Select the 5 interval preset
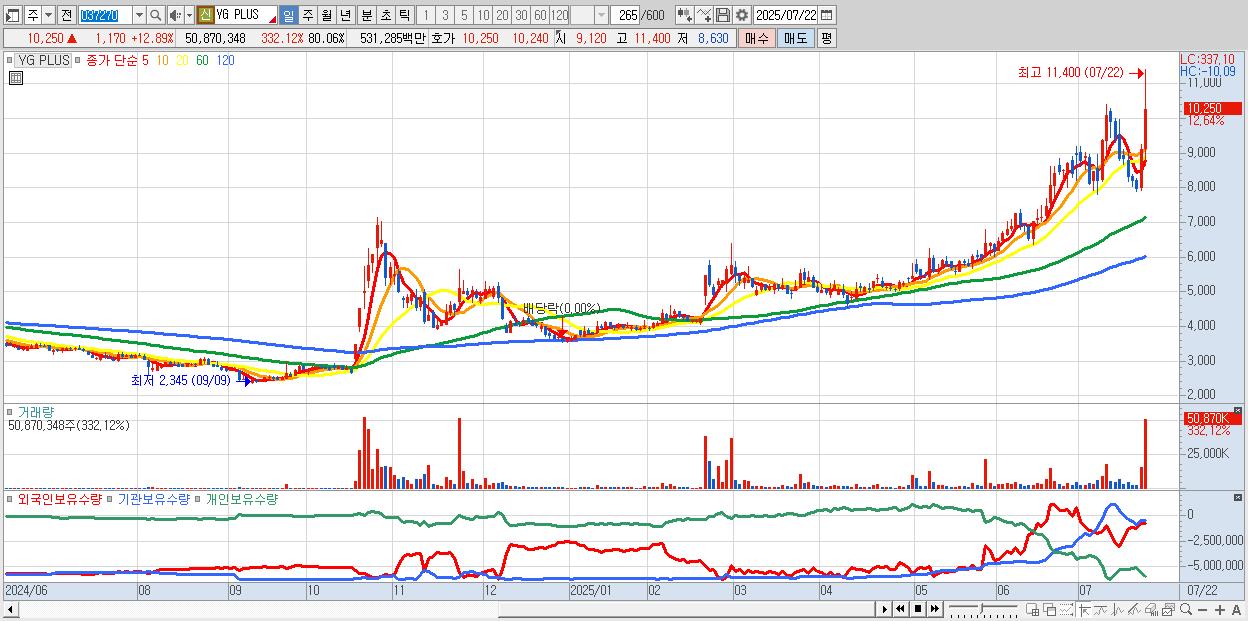 (464, 15)
